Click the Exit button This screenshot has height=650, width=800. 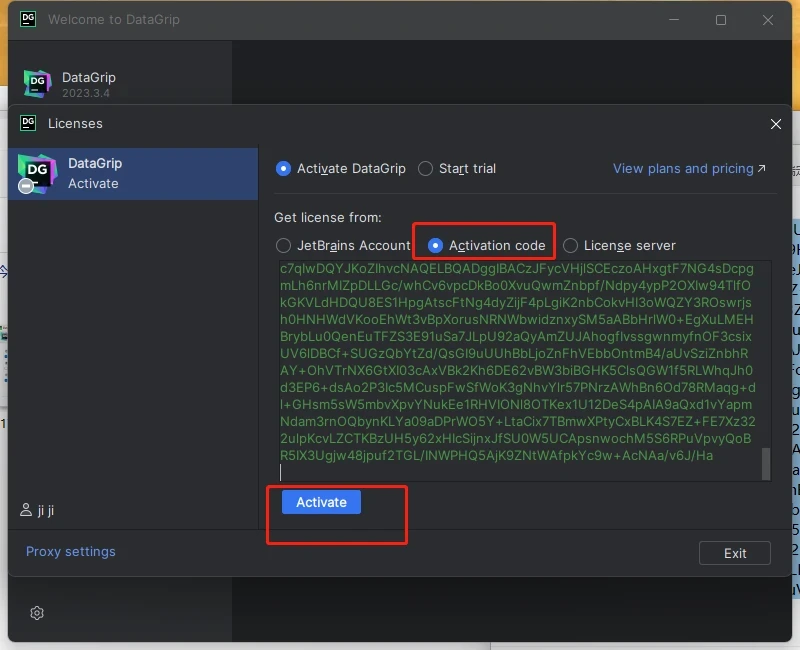tap(735, 553)
